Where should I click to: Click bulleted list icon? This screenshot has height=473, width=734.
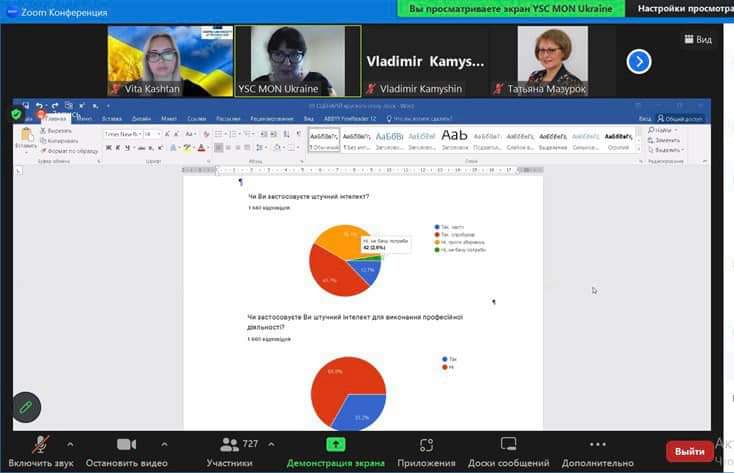pos(219,134)
